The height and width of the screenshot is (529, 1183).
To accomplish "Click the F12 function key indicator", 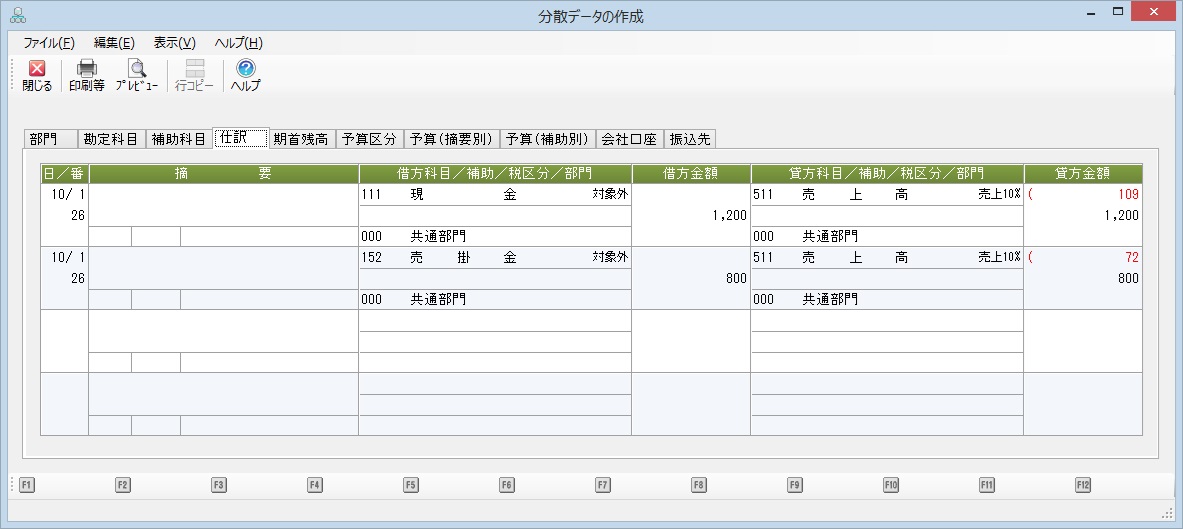I will coord(1083,485).
